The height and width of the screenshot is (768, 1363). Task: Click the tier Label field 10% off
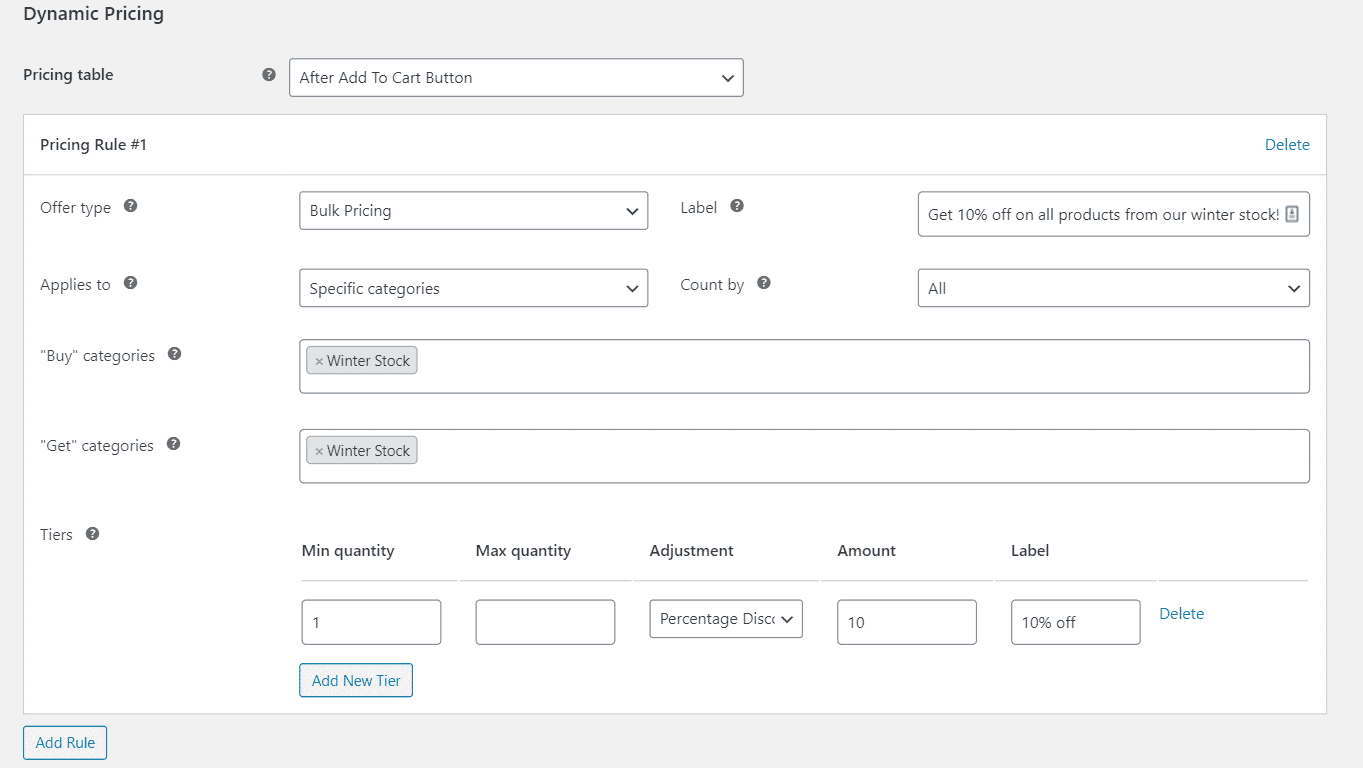click(x=1076, y=622)
